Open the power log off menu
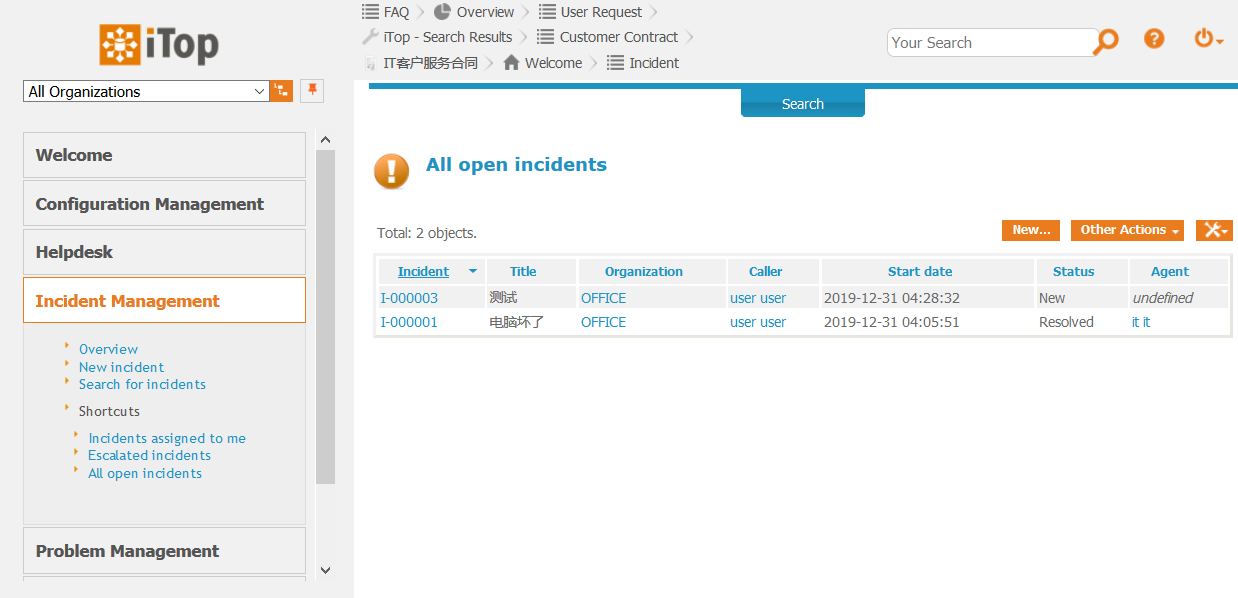Viewport: 1238px width, 598px height. (1208, 39)
